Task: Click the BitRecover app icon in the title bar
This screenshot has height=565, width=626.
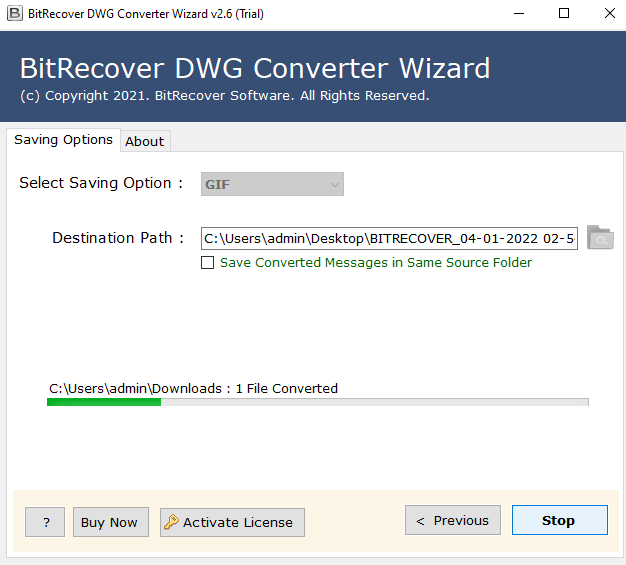Action: click(x=15, y=14)
